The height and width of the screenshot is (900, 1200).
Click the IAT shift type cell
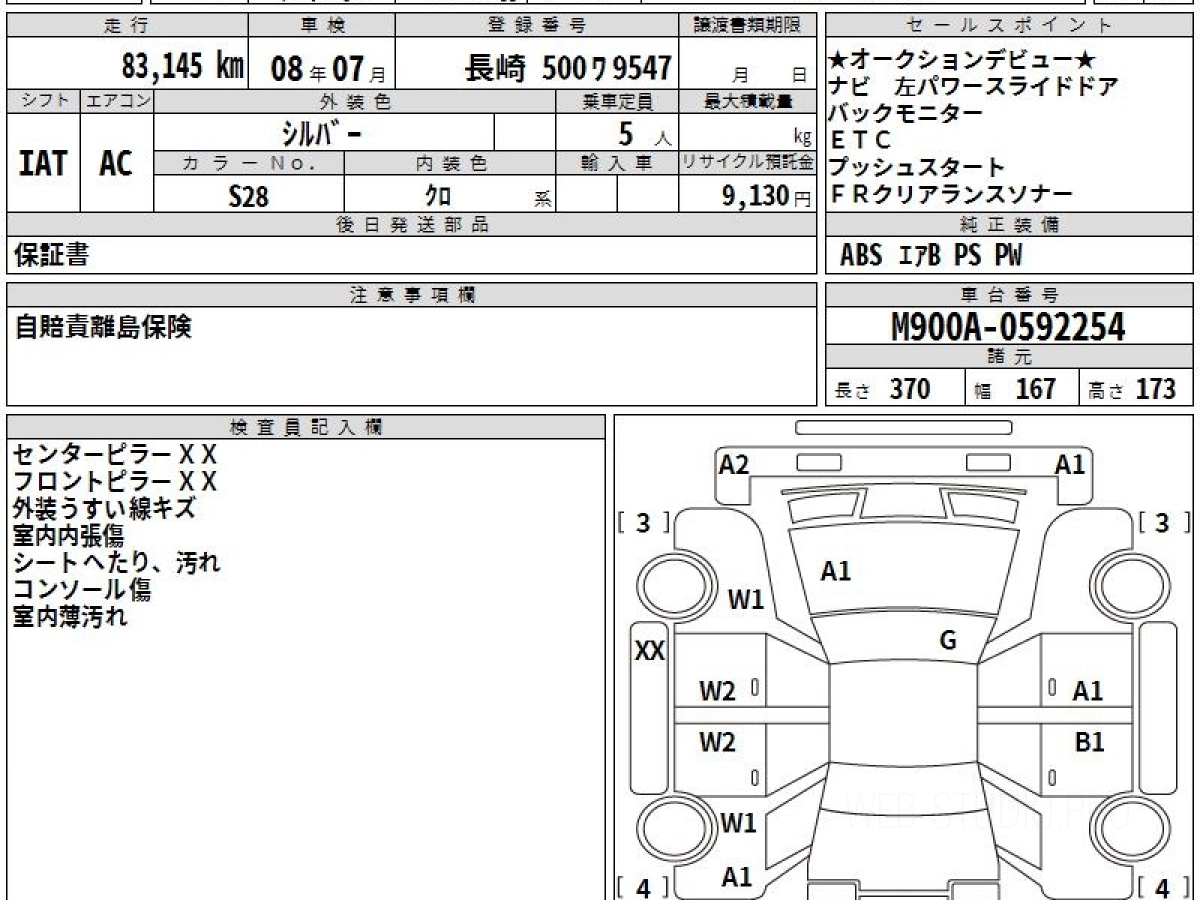coord(43,163)
